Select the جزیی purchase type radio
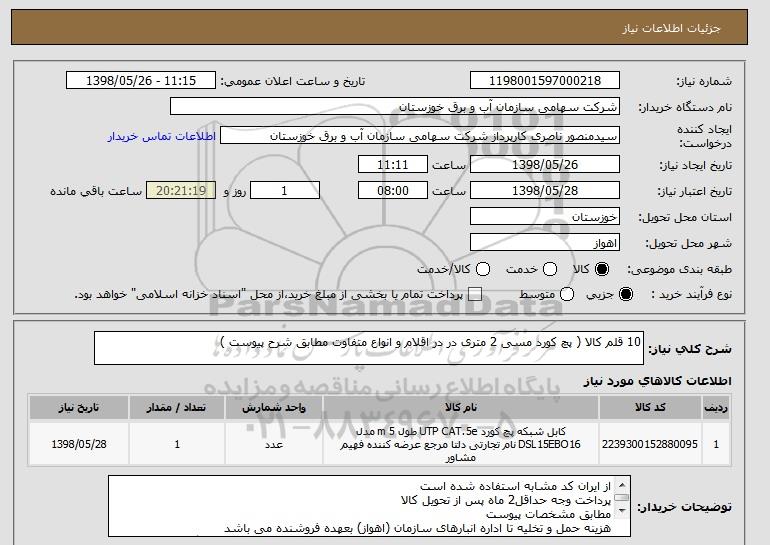Viewport: 770px width, 545px height. 626,294
